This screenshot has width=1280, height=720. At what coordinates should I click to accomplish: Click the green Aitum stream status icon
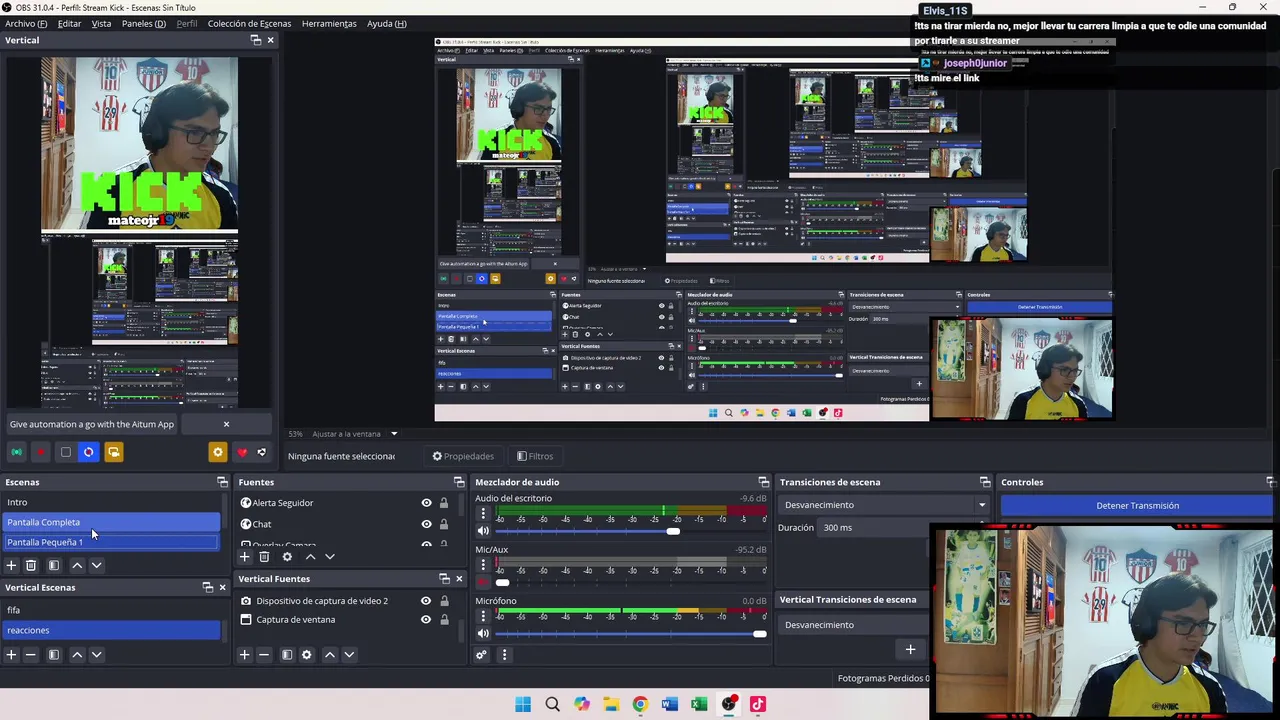pos(16,452)
